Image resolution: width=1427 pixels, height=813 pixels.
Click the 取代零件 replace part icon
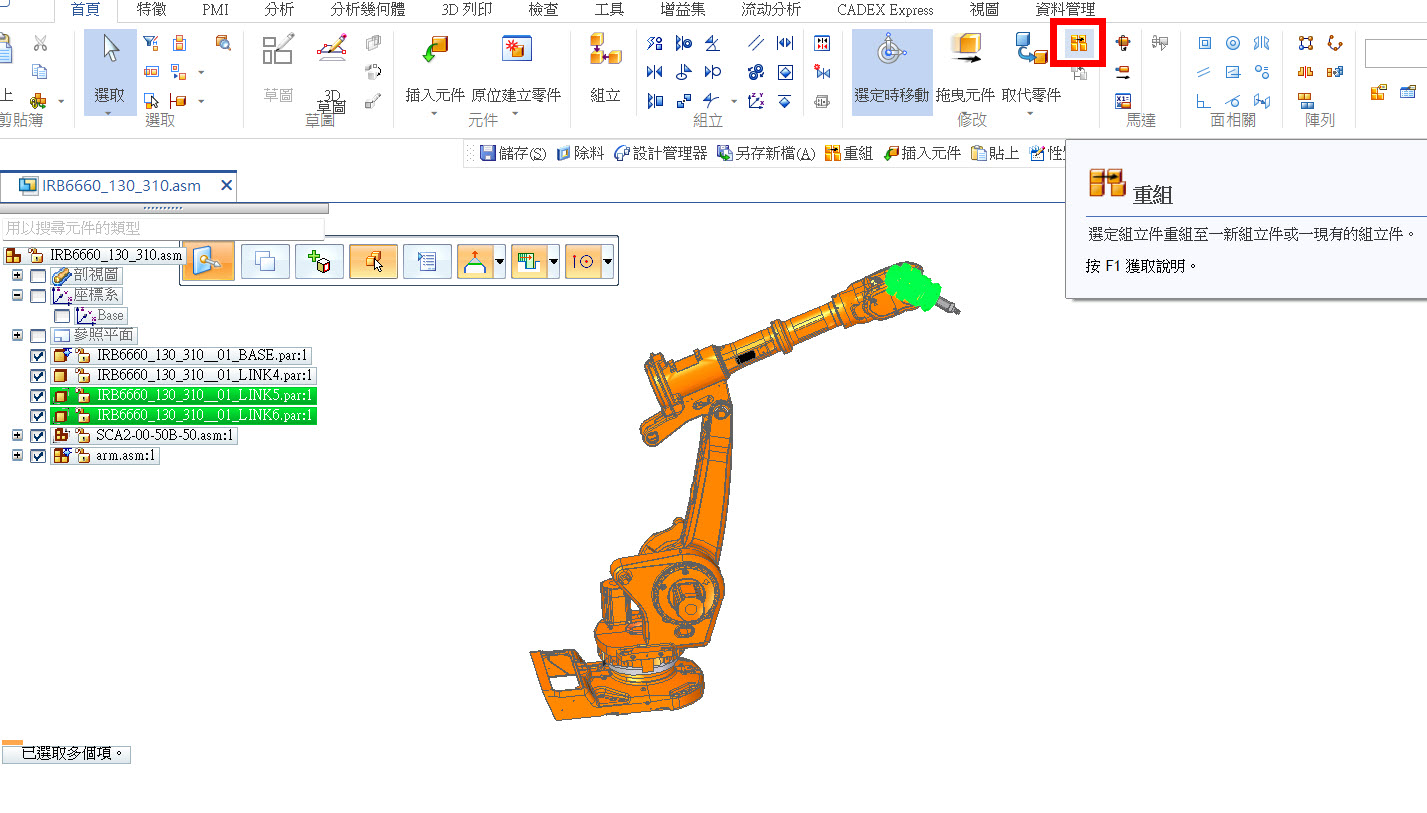click(x=1030, y=50)
